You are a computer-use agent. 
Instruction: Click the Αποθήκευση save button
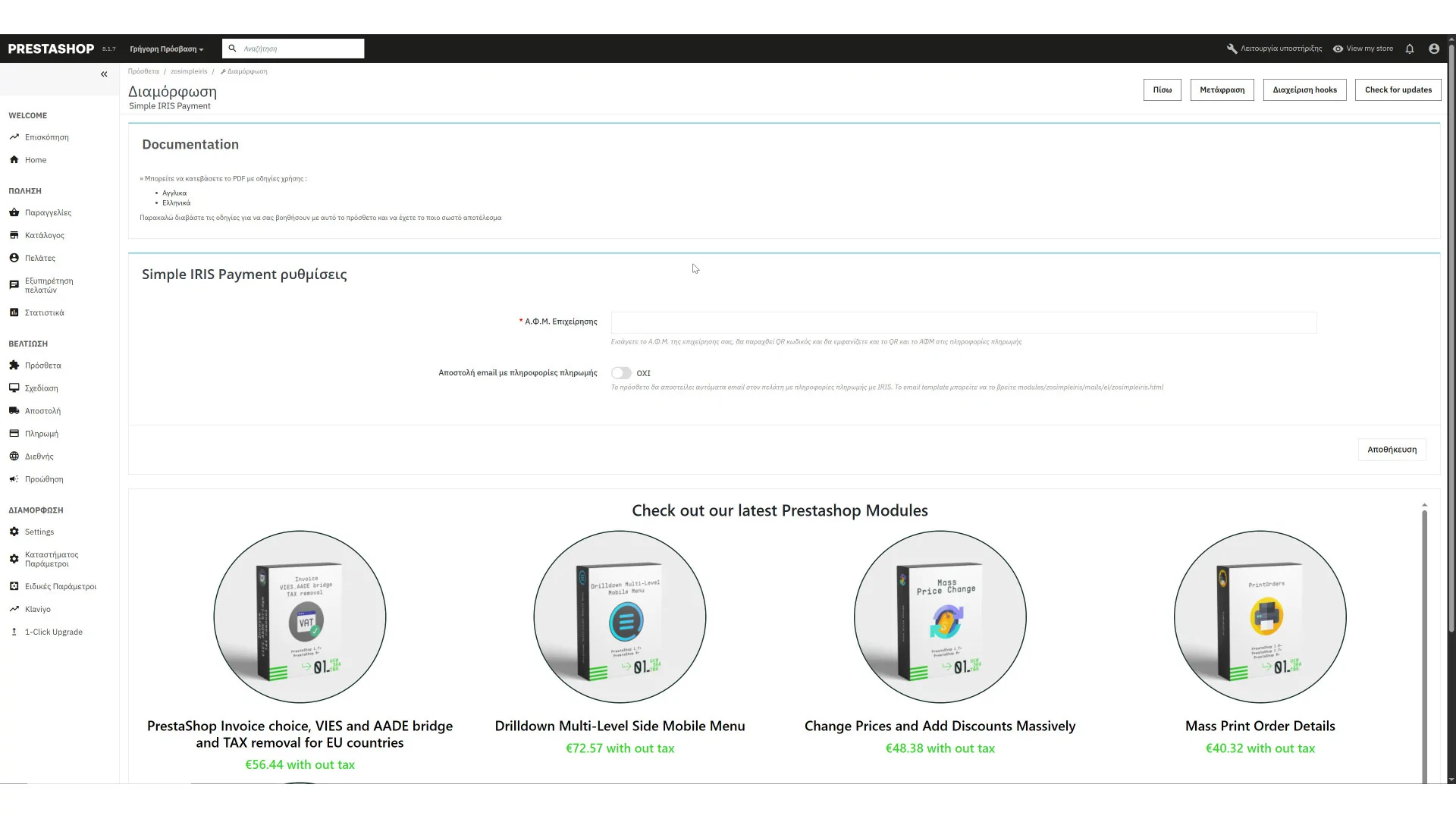point(1392,450)
